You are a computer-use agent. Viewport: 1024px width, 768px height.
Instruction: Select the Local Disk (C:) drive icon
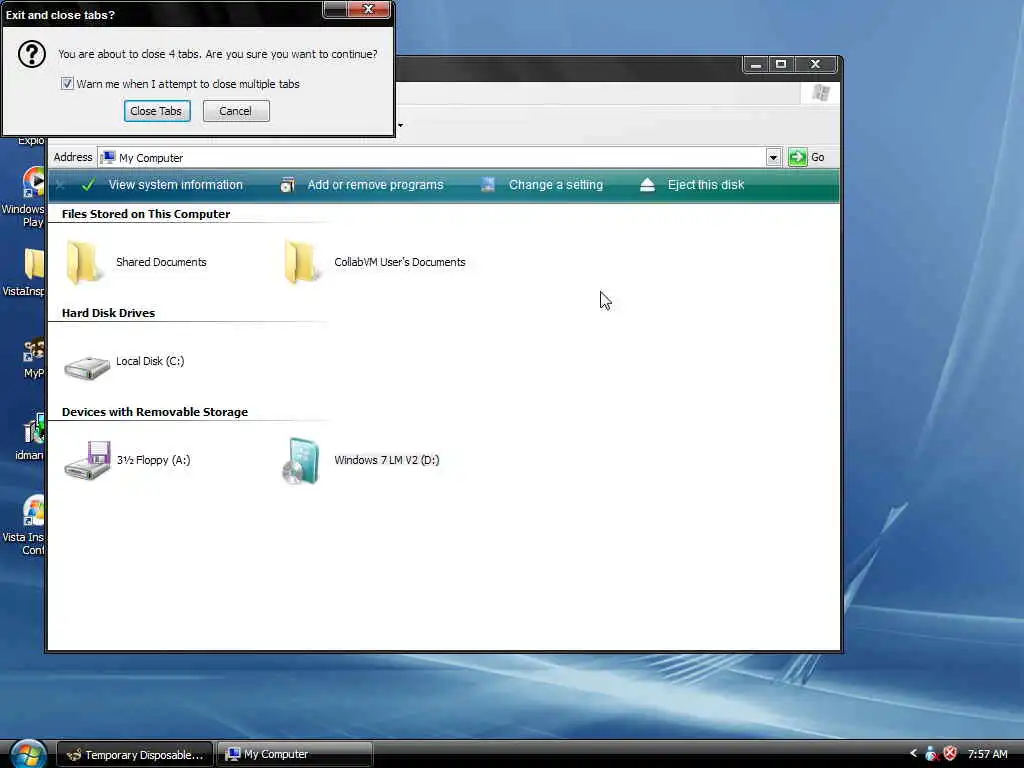[x=87, y=368]
